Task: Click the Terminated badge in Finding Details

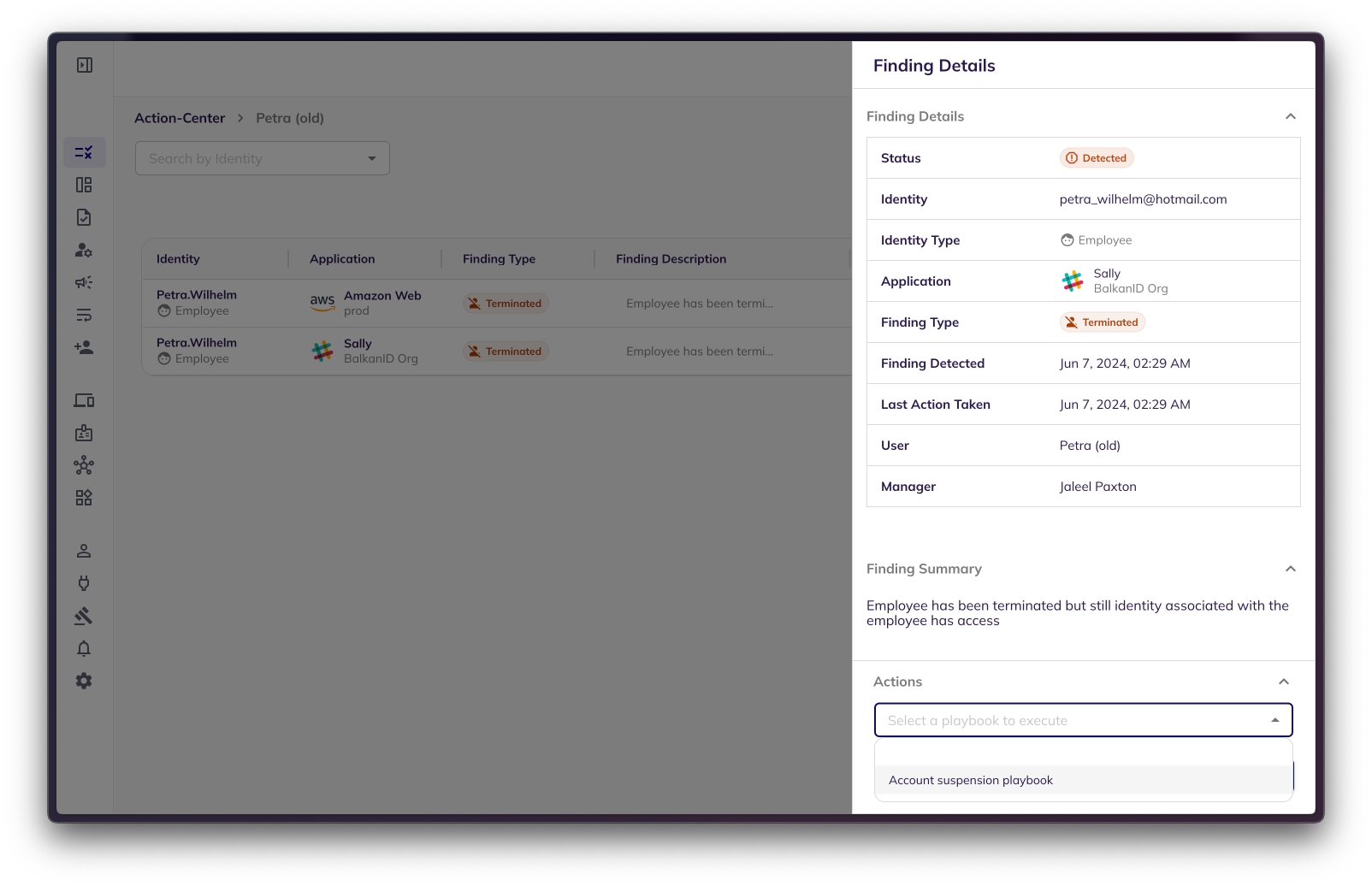Action: 1103,322
